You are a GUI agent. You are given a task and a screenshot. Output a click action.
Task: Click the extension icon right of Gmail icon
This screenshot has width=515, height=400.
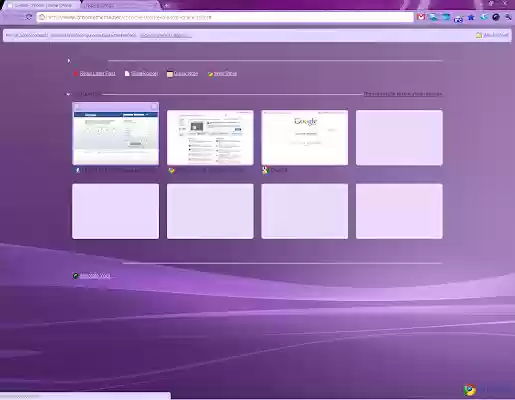point(433,17)
